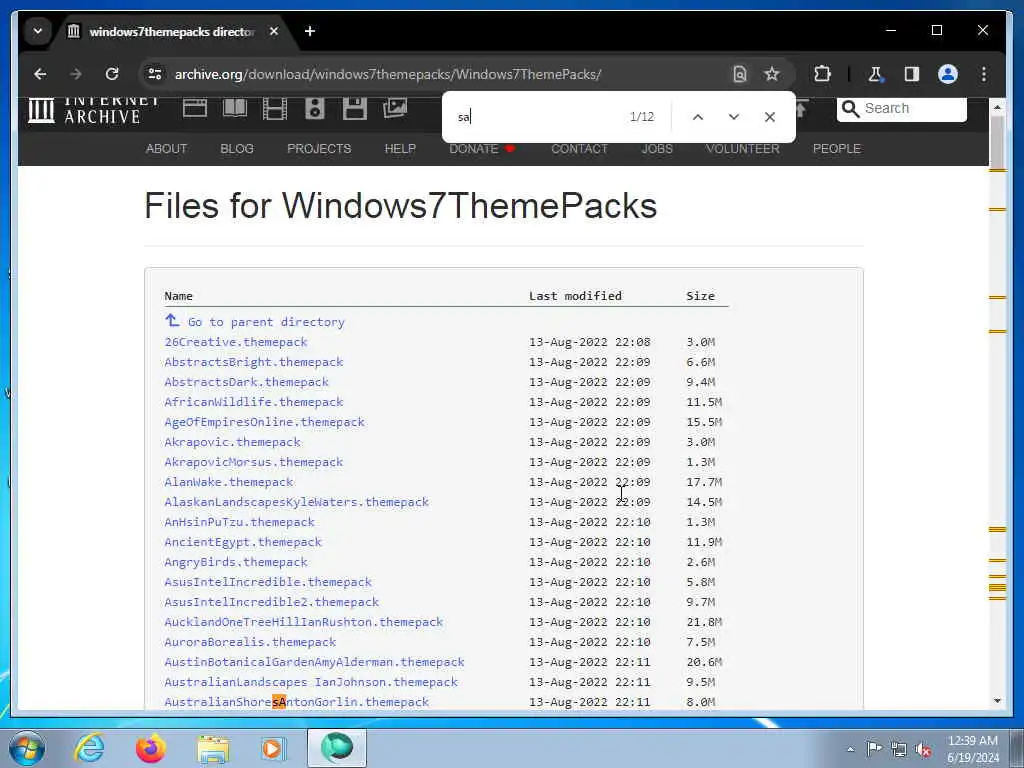Viewport: 1024px width, 768px height.
Task: Bookmark this page with the star icon
Action: (x=772, y=74)
